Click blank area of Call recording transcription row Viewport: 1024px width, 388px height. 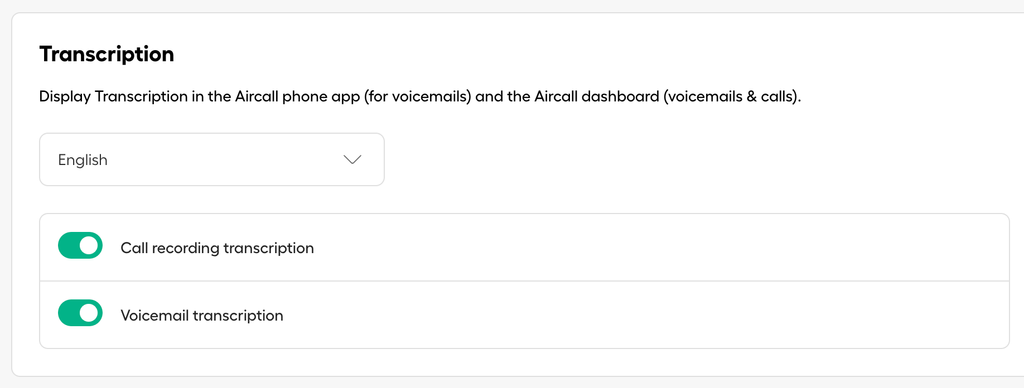point(653,248)
